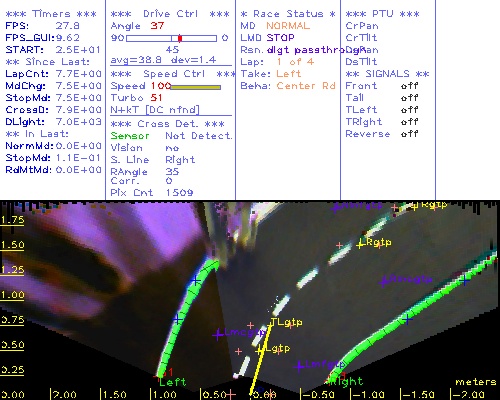The image size is (500, 400).
Task: Select the Lmcgtp purple cross marker
Action: click(x=218, y=334)
